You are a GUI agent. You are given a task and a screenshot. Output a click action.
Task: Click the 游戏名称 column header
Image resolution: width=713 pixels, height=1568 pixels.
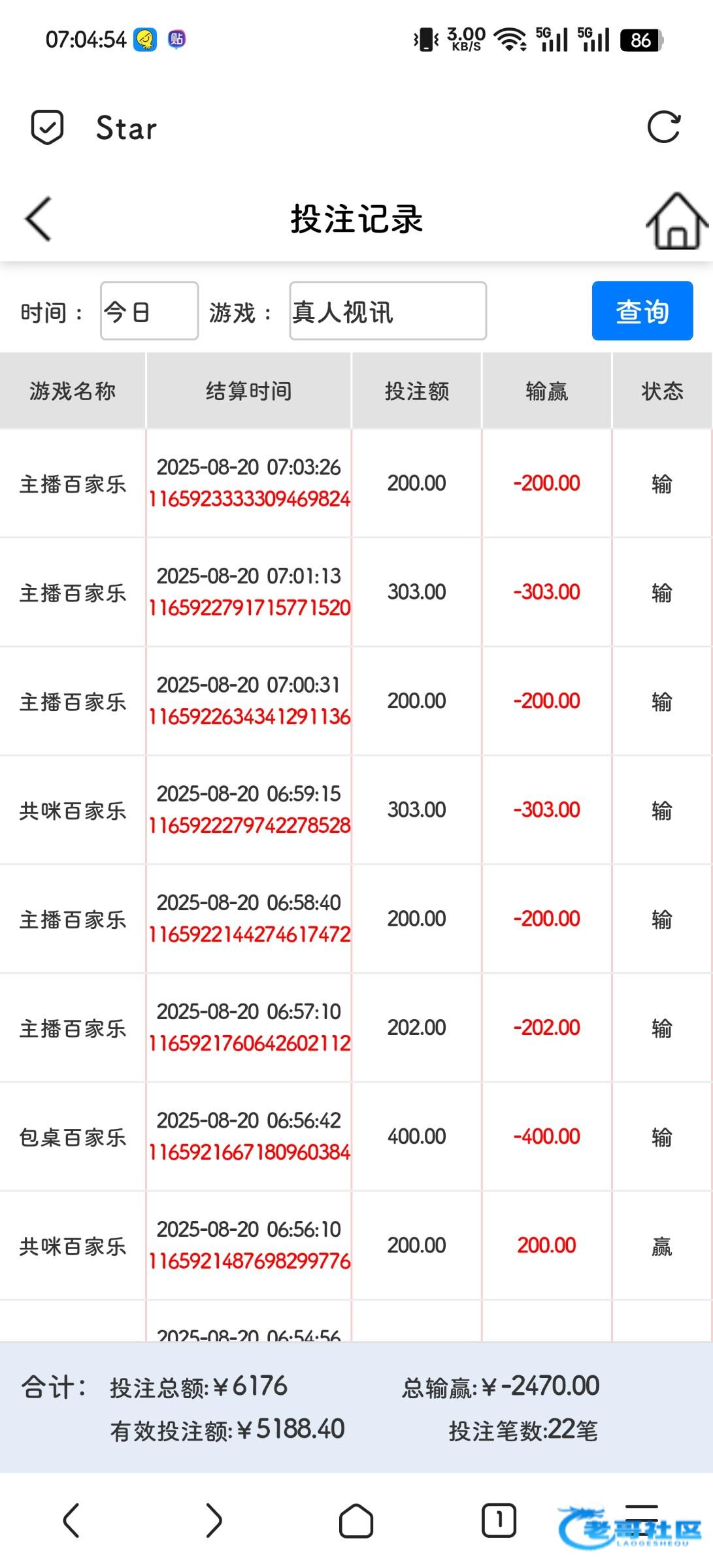point(73,391)
